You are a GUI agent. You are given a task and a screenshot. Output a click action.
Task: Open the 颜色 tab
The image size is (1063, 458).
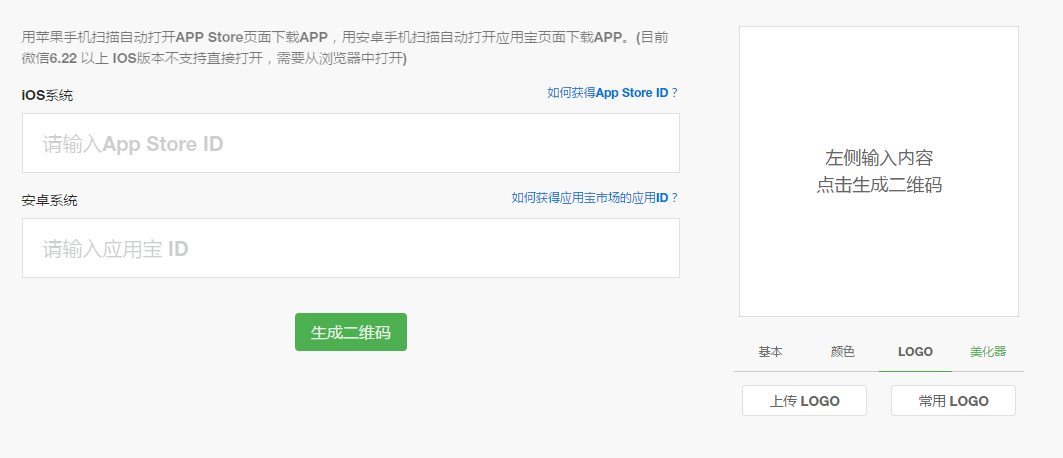842,352
